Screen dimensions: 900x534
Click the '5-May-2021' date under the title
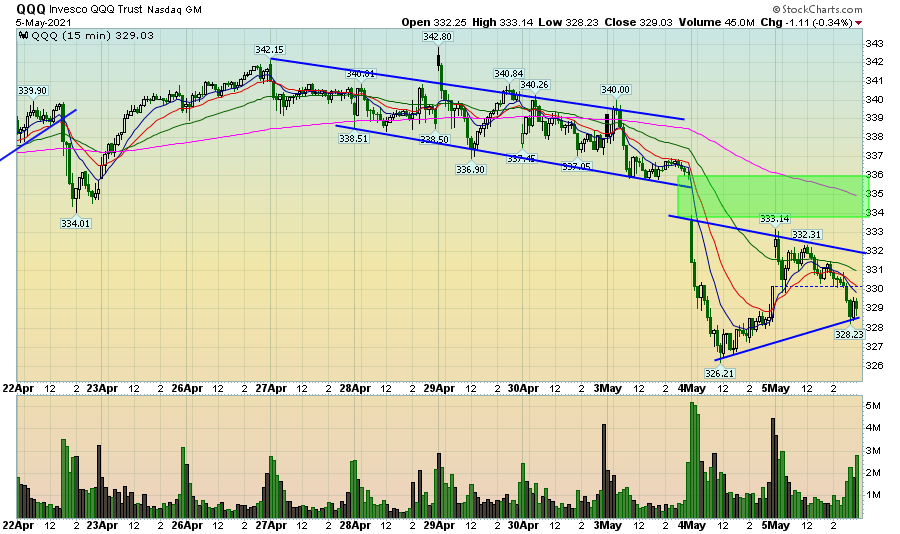tap(43, 22)
